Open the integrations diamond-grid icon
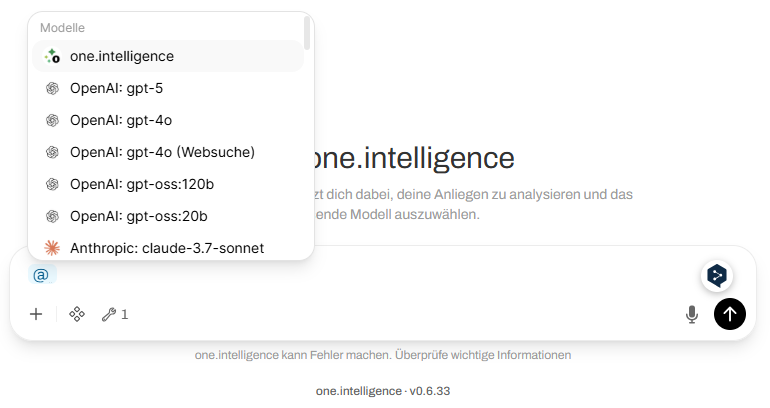 point(76,314)
